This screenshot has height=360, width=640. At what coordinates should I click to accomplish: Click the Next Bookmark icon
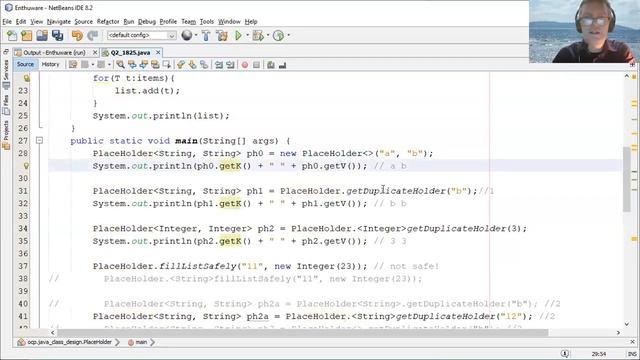click(x=192, y=64)
